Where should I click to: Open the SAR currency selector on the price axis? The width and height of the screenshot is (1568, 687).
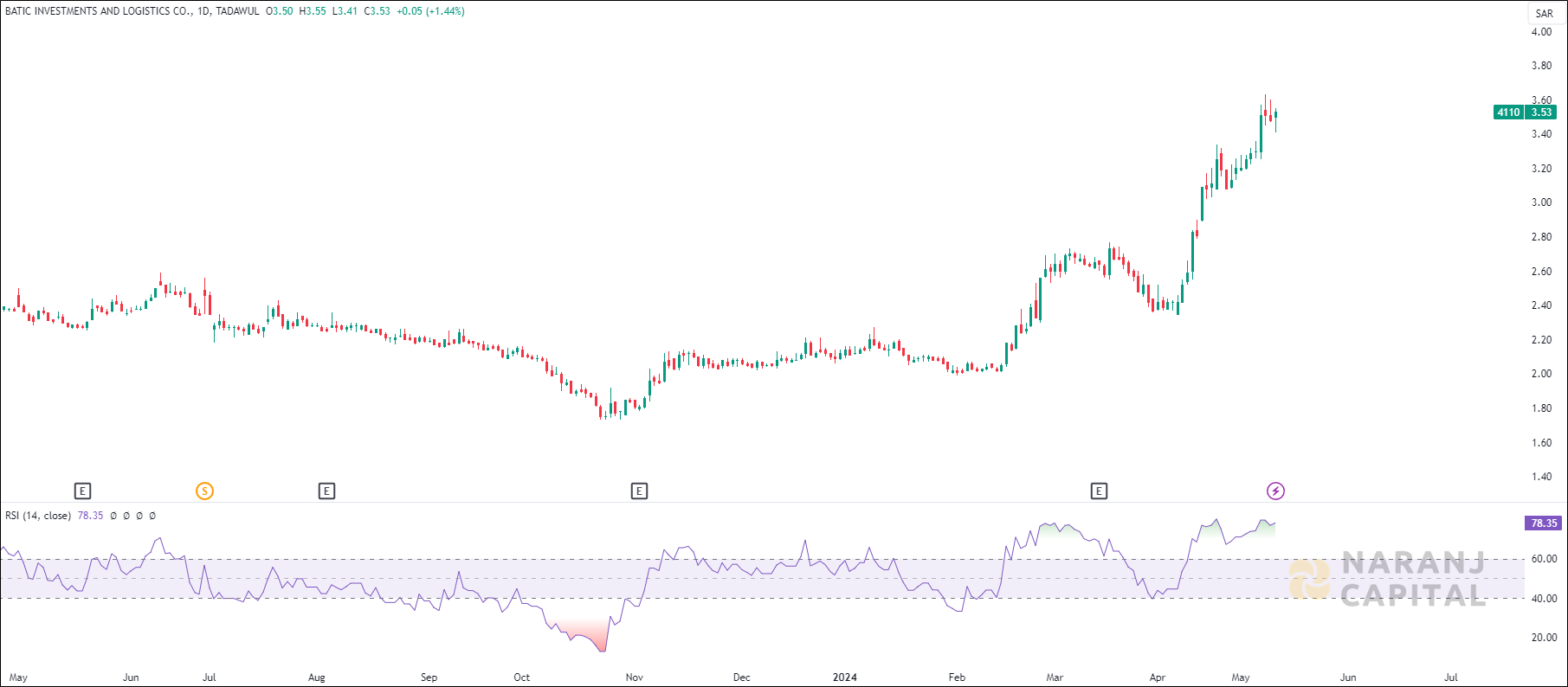(x=1545, y=13)
